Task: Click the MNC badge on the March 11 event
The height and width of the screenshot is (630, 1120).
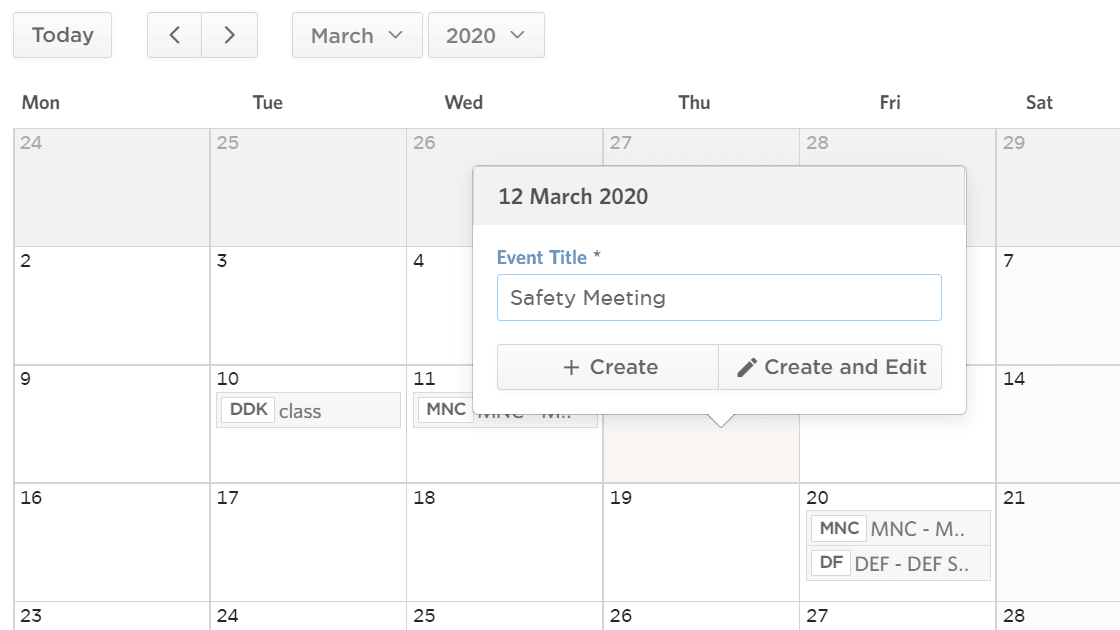Action: pos(443,408)
